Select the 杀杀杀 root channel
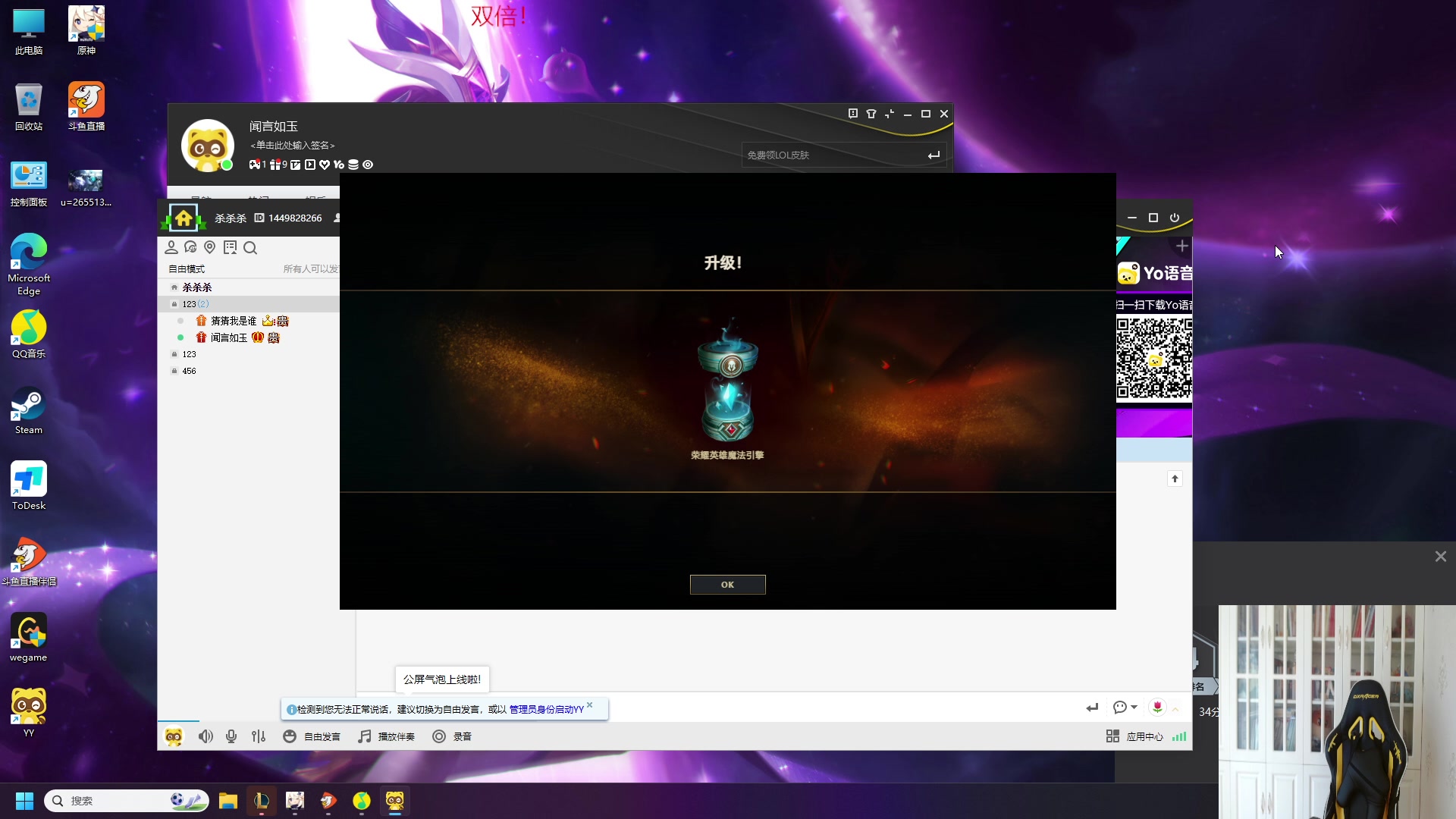This screenshot has width=1456, height=819. (197, 287)
